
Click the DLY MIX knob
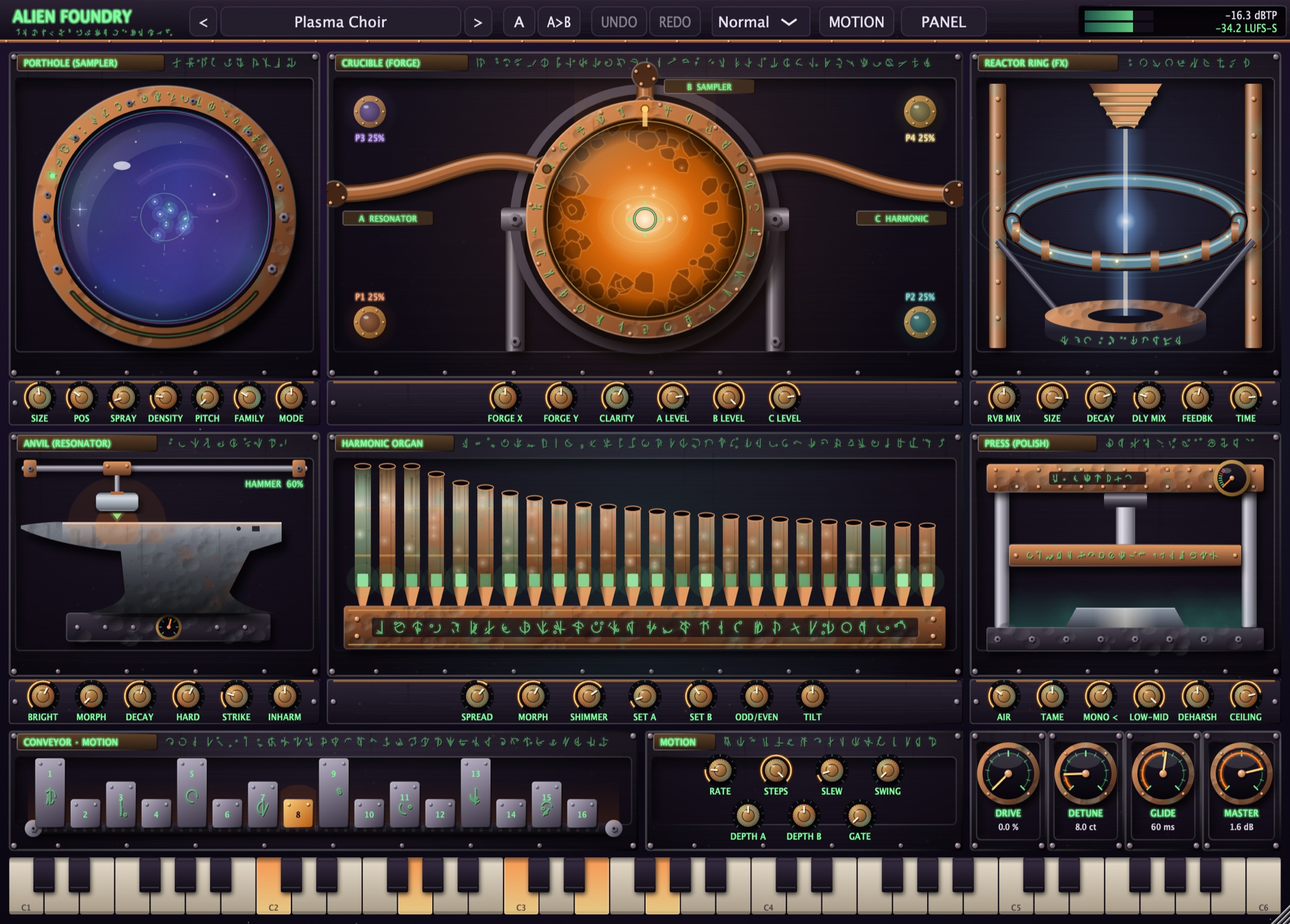[1149, 398]
